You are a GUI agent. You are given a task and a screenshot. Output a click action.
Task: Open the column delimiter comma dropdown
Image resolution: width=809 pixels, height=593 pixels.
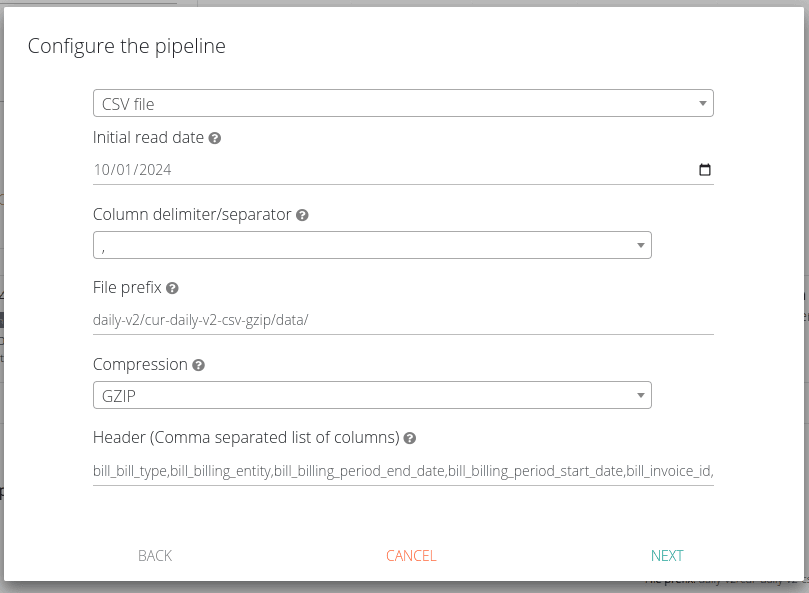[x=372, y=245]
